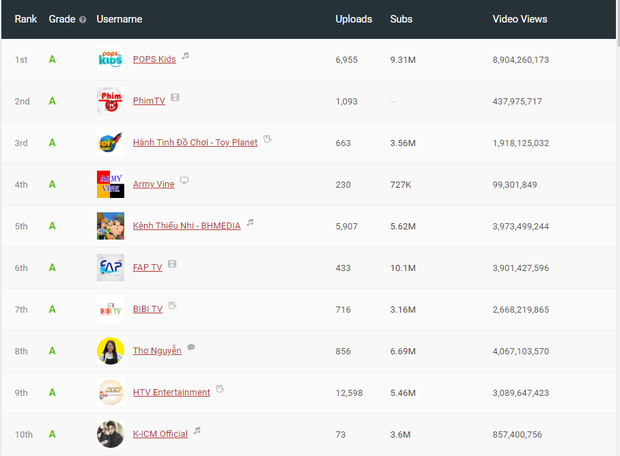Select the 99,301,849 video views value

coord(515,185)
